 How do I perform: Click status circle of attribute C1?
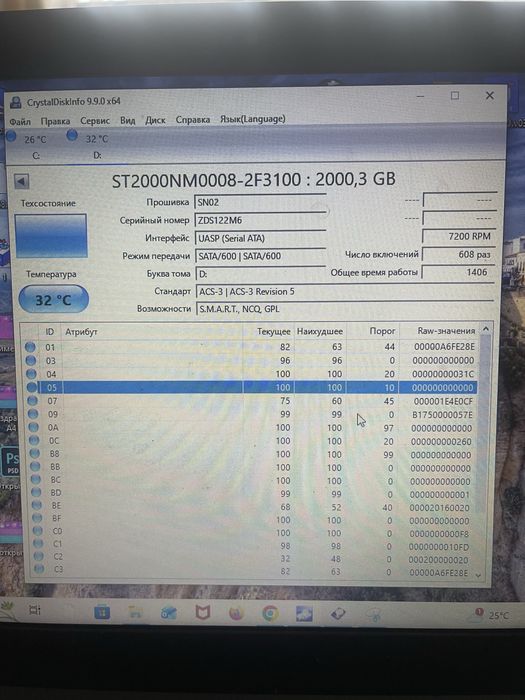38,544
